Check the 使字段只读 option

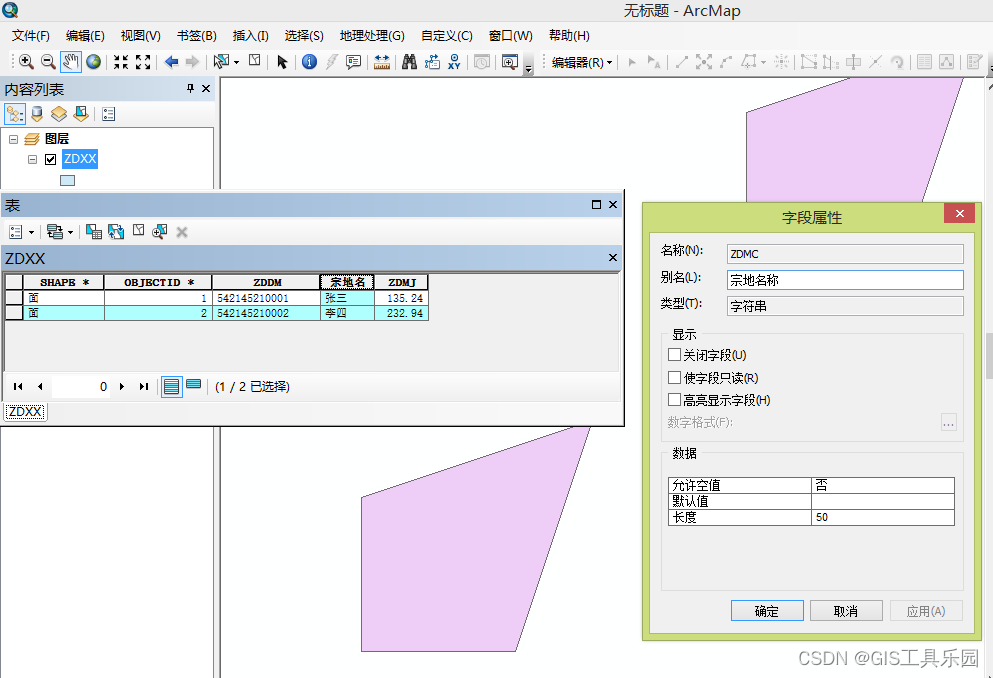674,377
